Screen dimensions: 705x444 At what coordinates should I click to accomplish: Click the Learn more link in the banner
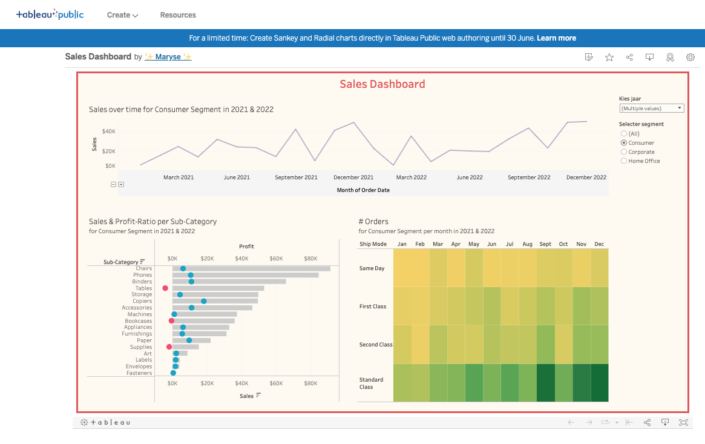tap(556, 38)
